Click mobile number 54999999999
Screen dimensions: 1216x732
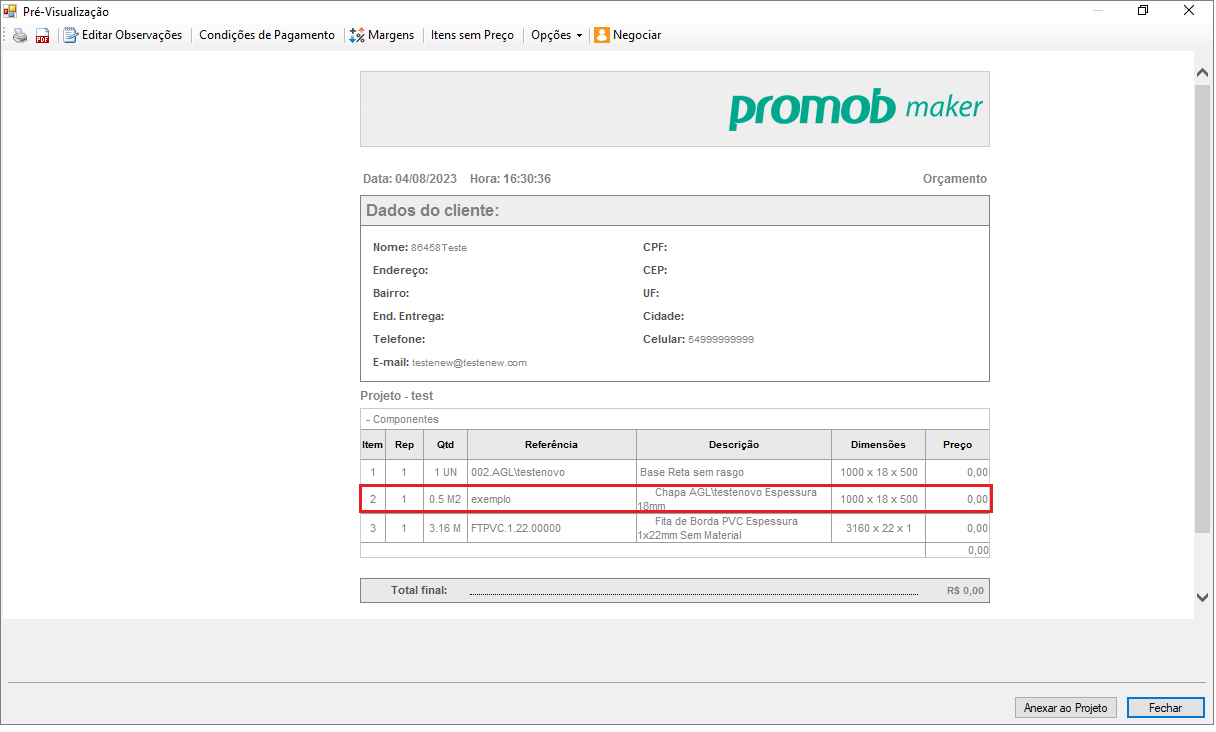pos(721,340)
